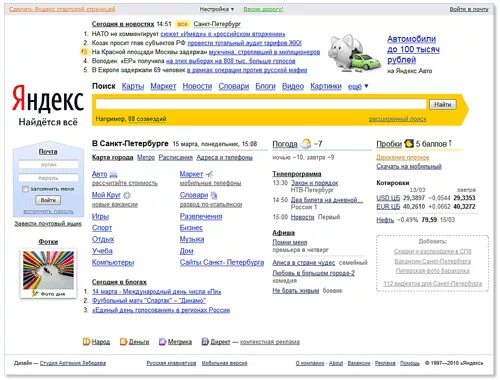Open the Расписания link

[176, 157]
